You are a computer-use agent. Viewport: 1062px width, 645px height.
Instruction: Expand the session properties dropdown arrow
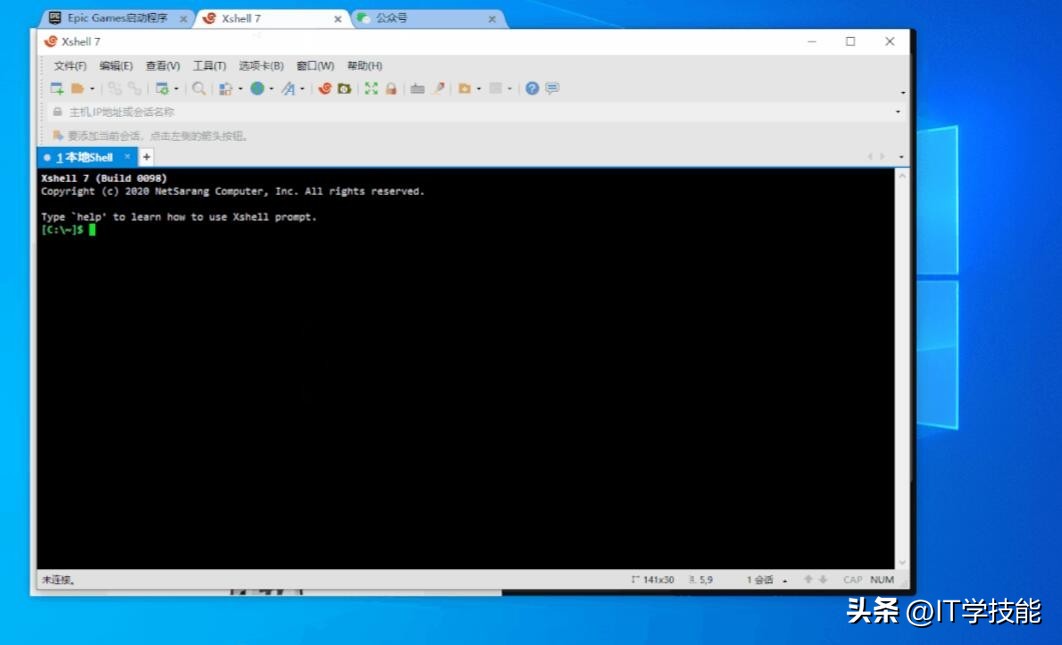(176, 89)
